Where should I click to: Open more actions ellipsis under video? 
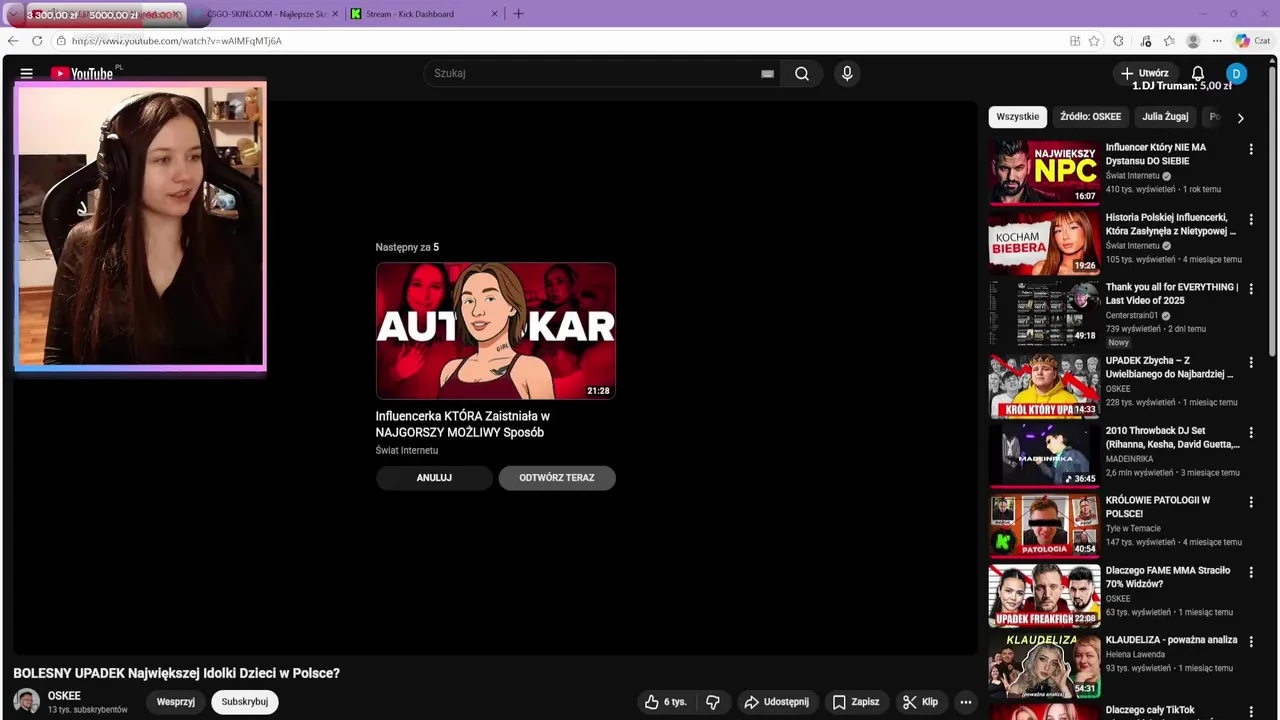[966, 702]
